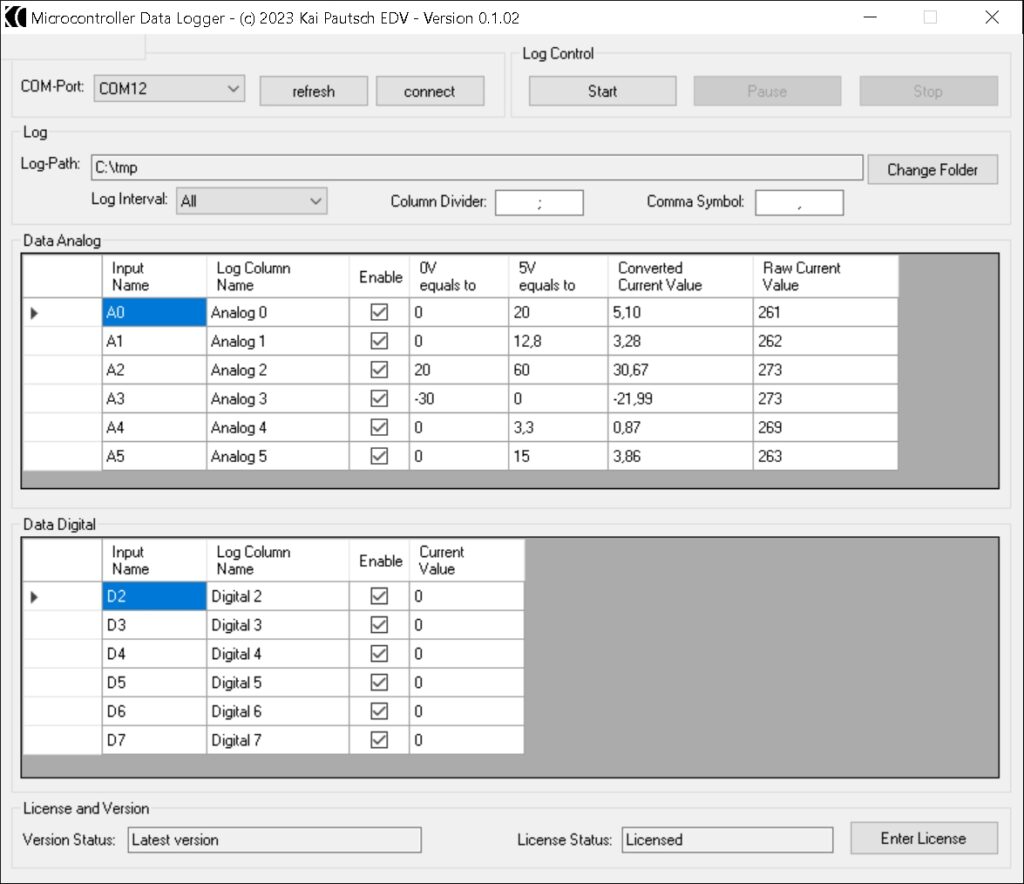Toggle Digital 2 enable checkbox
The height and width of the screenshot is (884, 1024).
379,596
